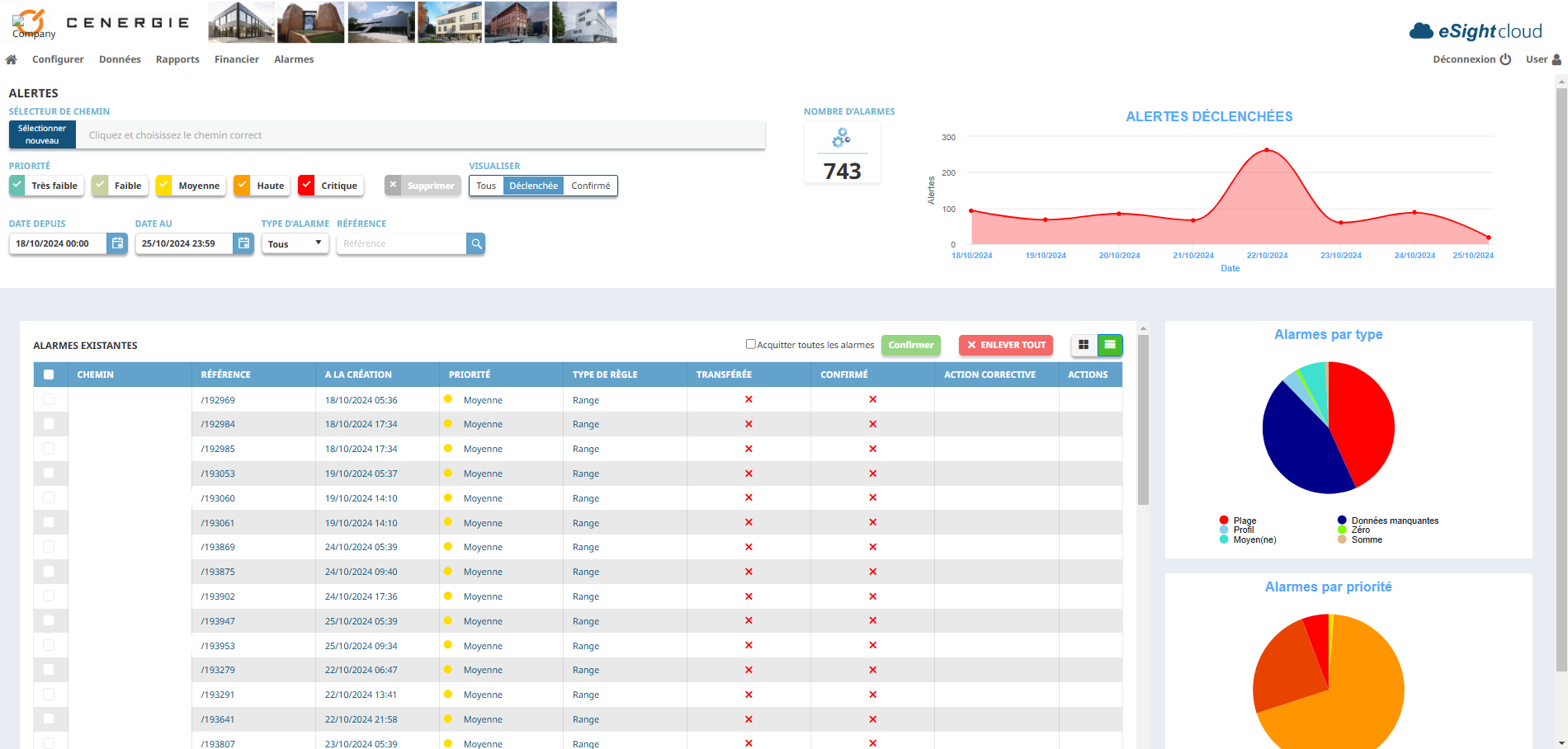Tick the select-all checkbox in table header
The height and width of the screenshot is (749, 1568).
click(49, 374)
